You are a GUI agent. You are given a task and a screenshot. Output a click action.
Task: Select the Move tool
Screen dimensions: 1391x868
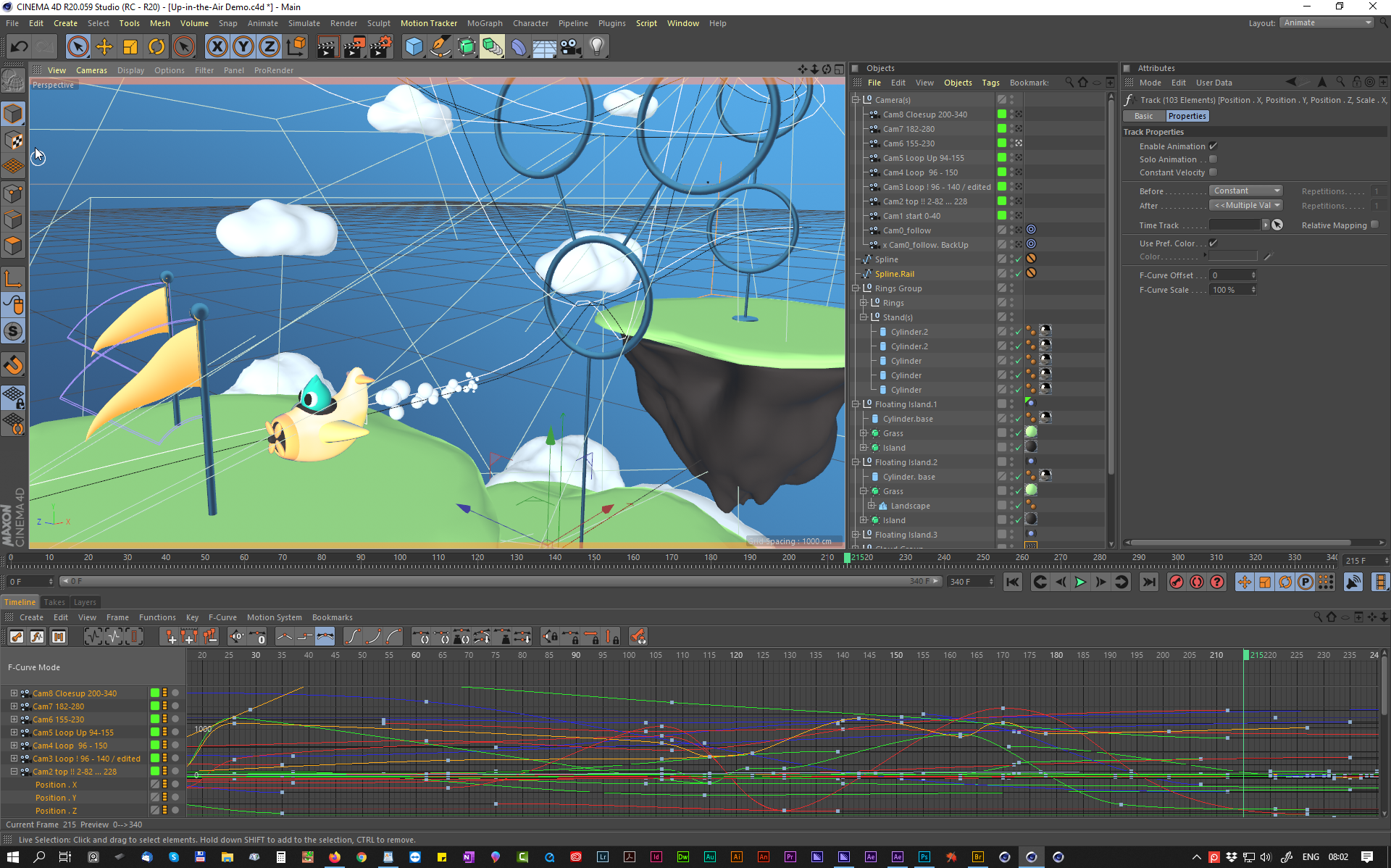coord(104,47)
